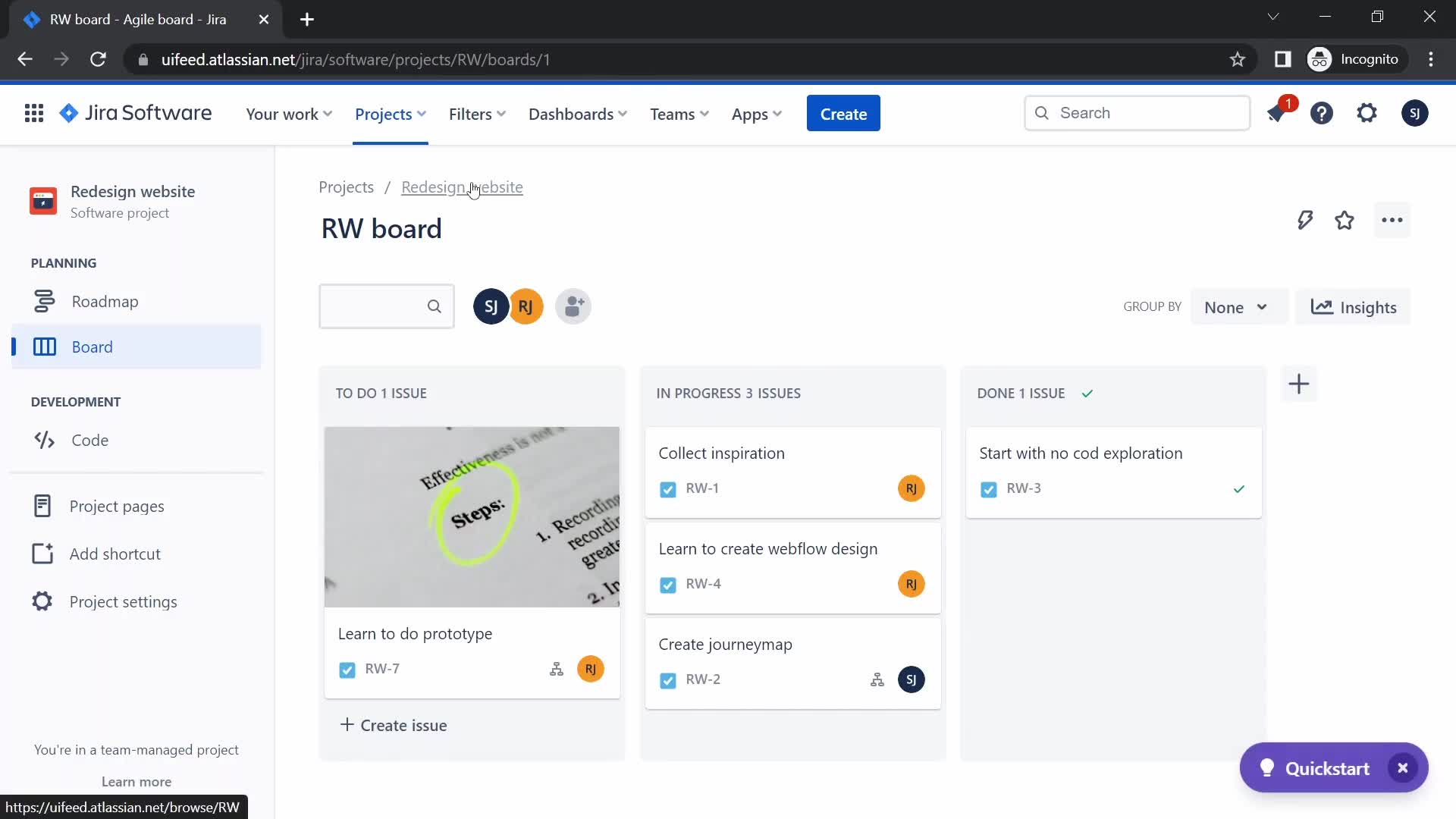Open the star/favorite icon for RW board
The image size is (1456, 819).
tap(1345, 220)
